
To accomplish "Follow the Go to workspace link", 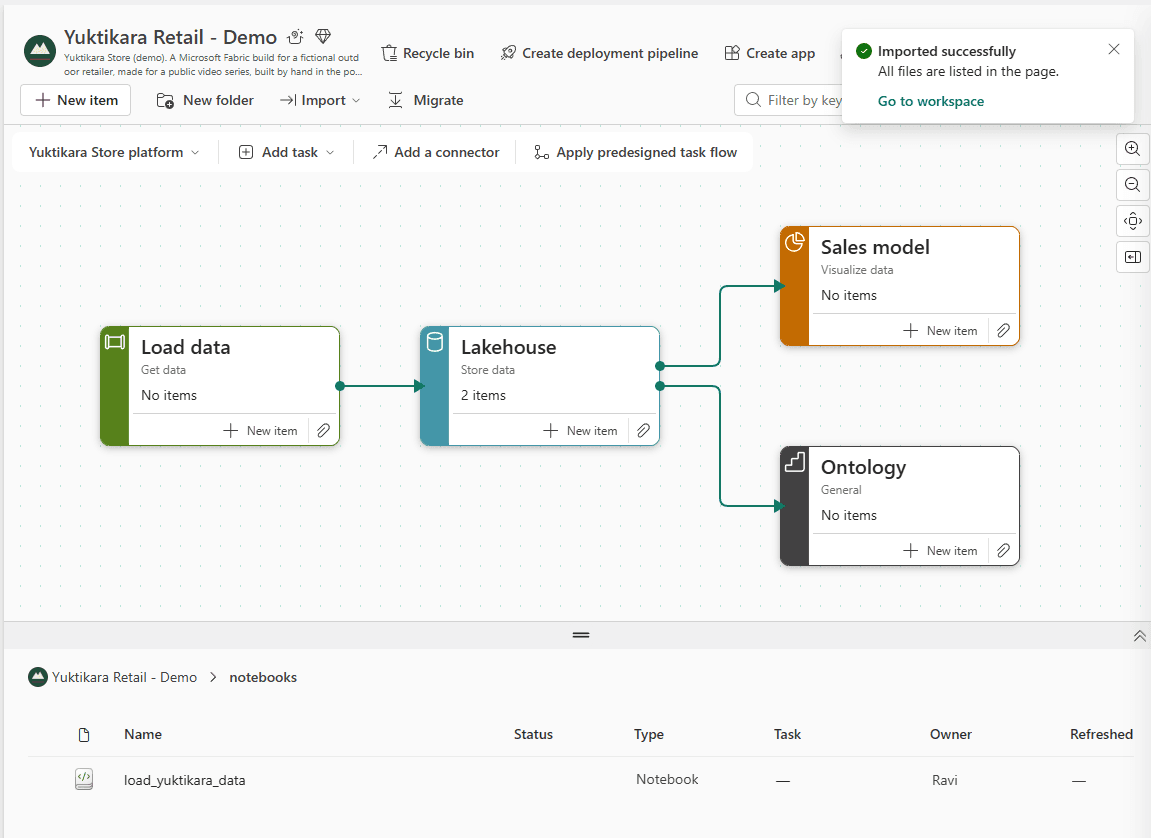I will pyautogui.click(x=931, y=101).
